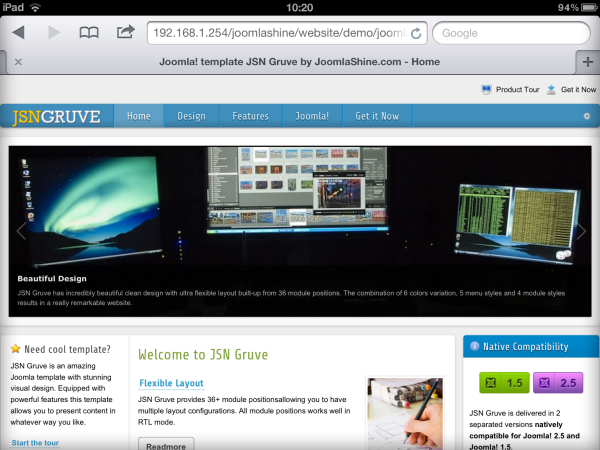Screen dimensions: 600x450
Task: Close the current Safari tab
Action: [x=18, y=62]
